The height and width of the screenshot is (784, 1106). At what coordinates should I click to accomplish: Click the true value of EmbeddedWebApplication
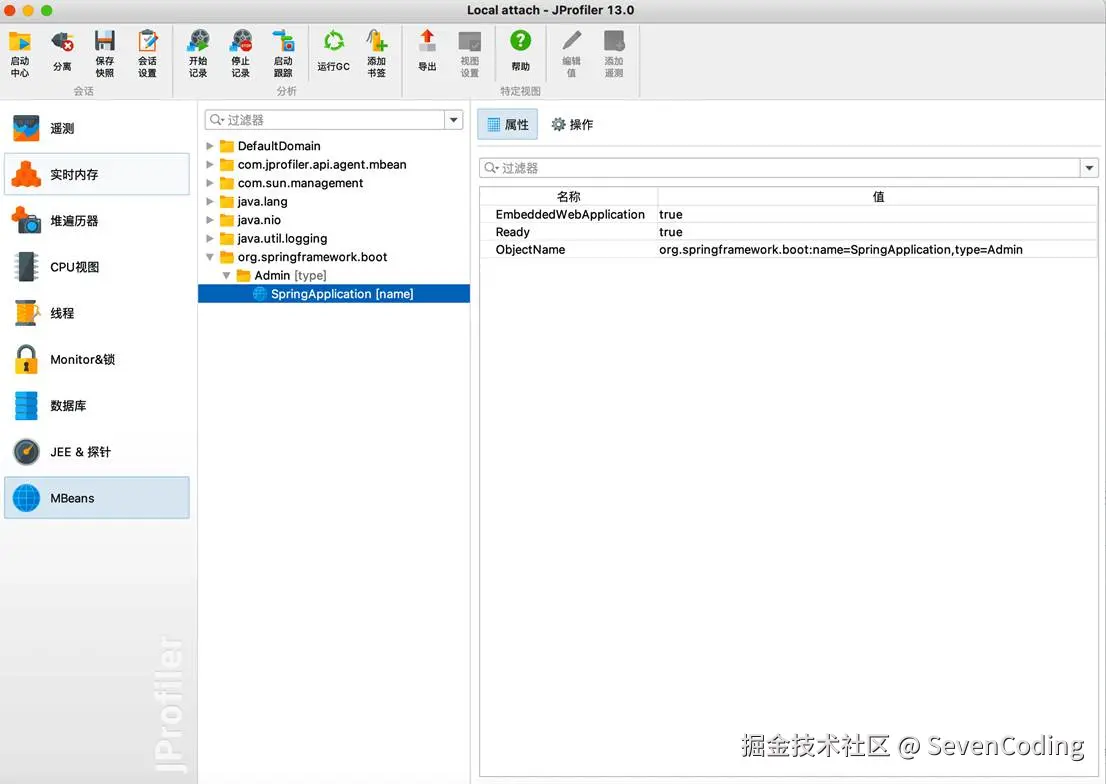(671, 214)
